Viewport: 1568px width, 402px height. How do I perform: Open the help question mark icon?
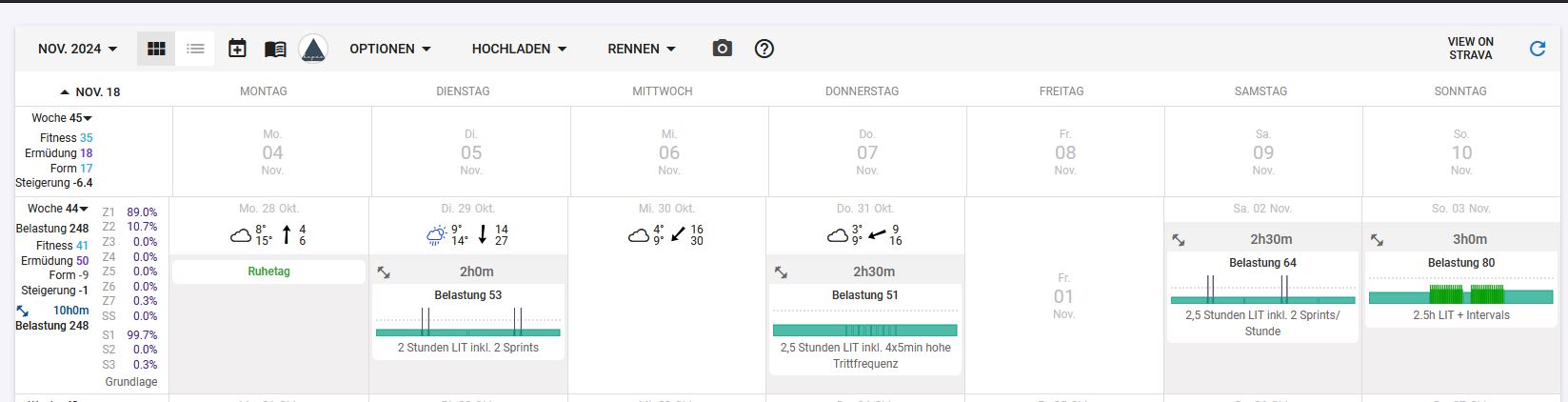pos(764,49)
